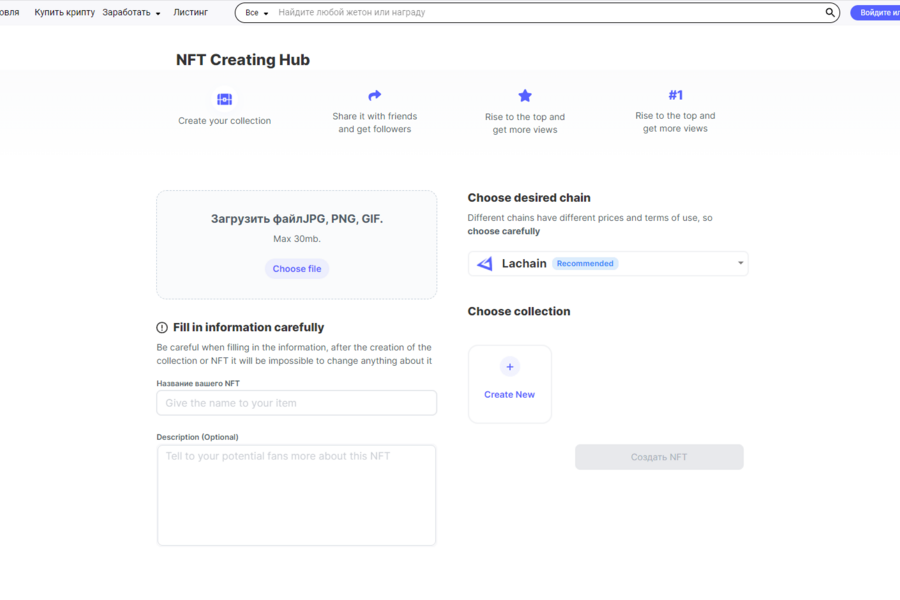
Task: Click the magnifying glass search icon
Action: click(830, 13)
